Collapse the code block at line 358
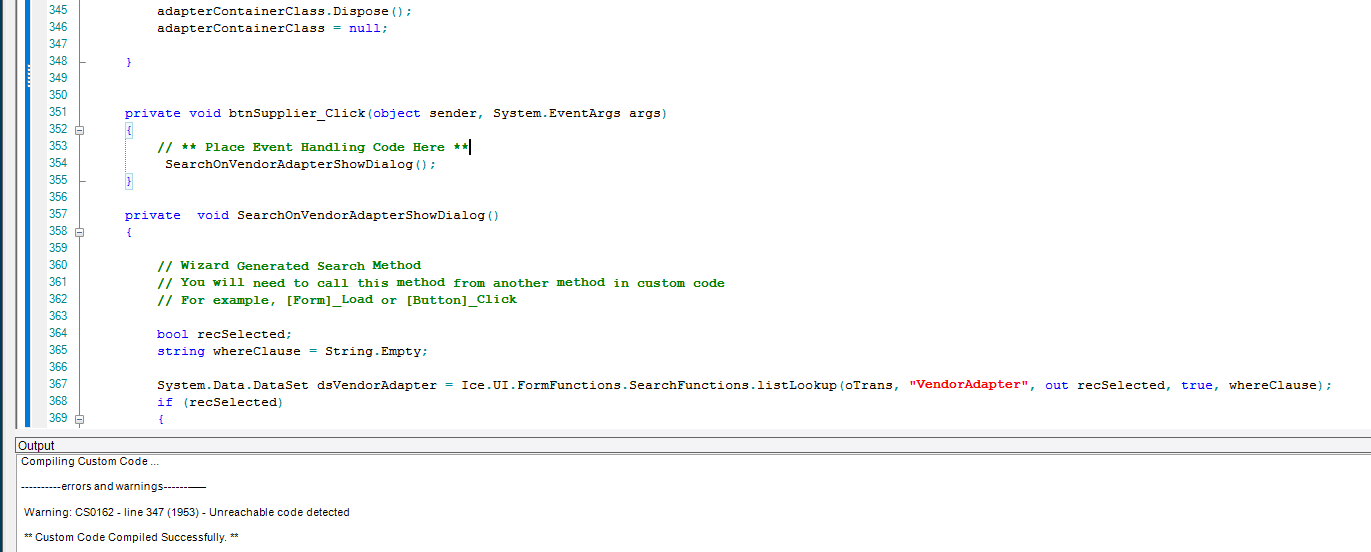Image resolution: width=1371 pixels, height=552 pixels. coord(80,232)
